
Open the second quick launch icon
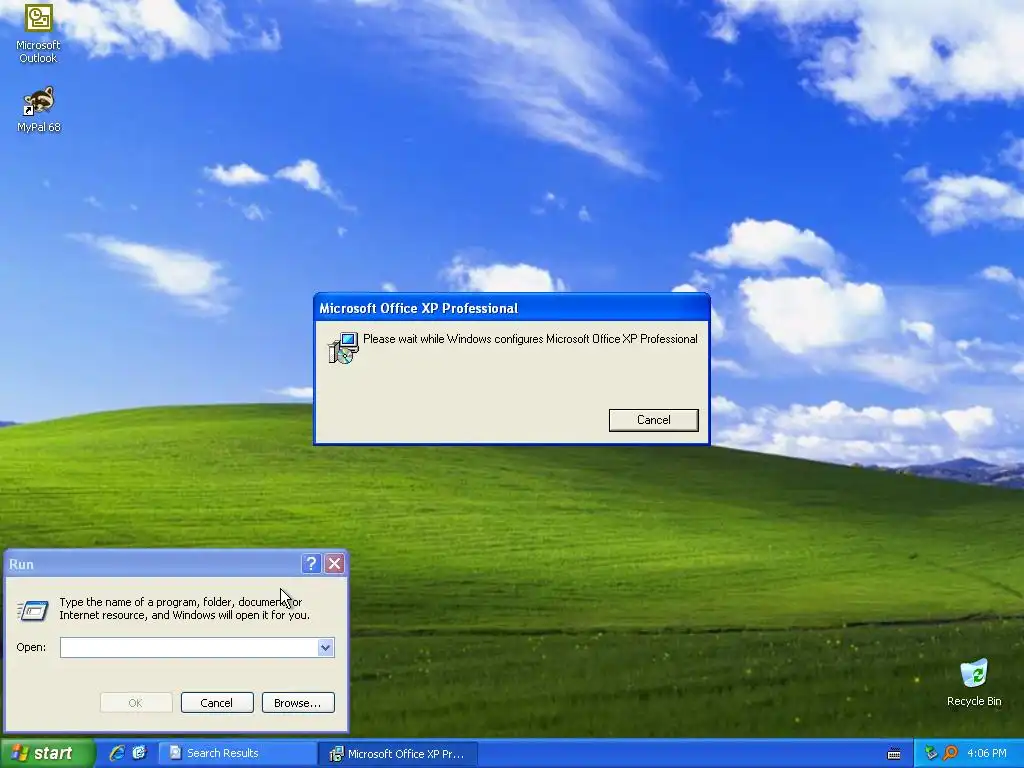click(139, 753)
